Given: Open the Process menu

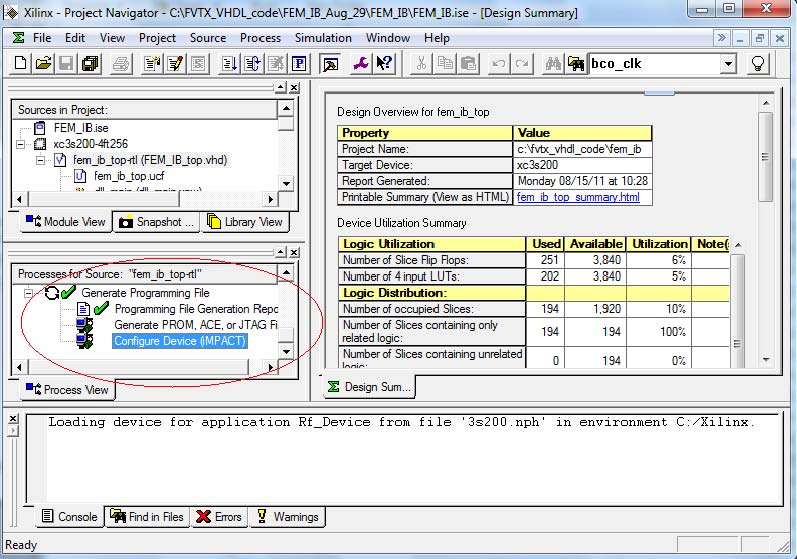Looking at the screenshot, I should click(260, 38).
